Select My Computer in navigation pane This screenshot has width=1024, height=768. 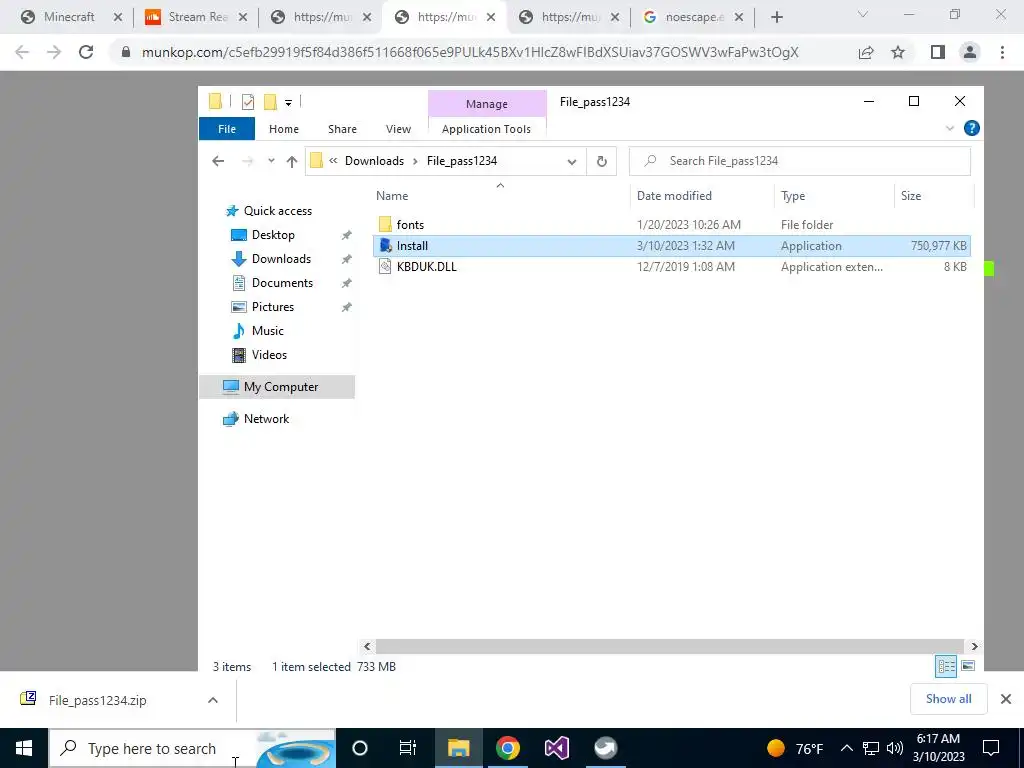(277, 387)
